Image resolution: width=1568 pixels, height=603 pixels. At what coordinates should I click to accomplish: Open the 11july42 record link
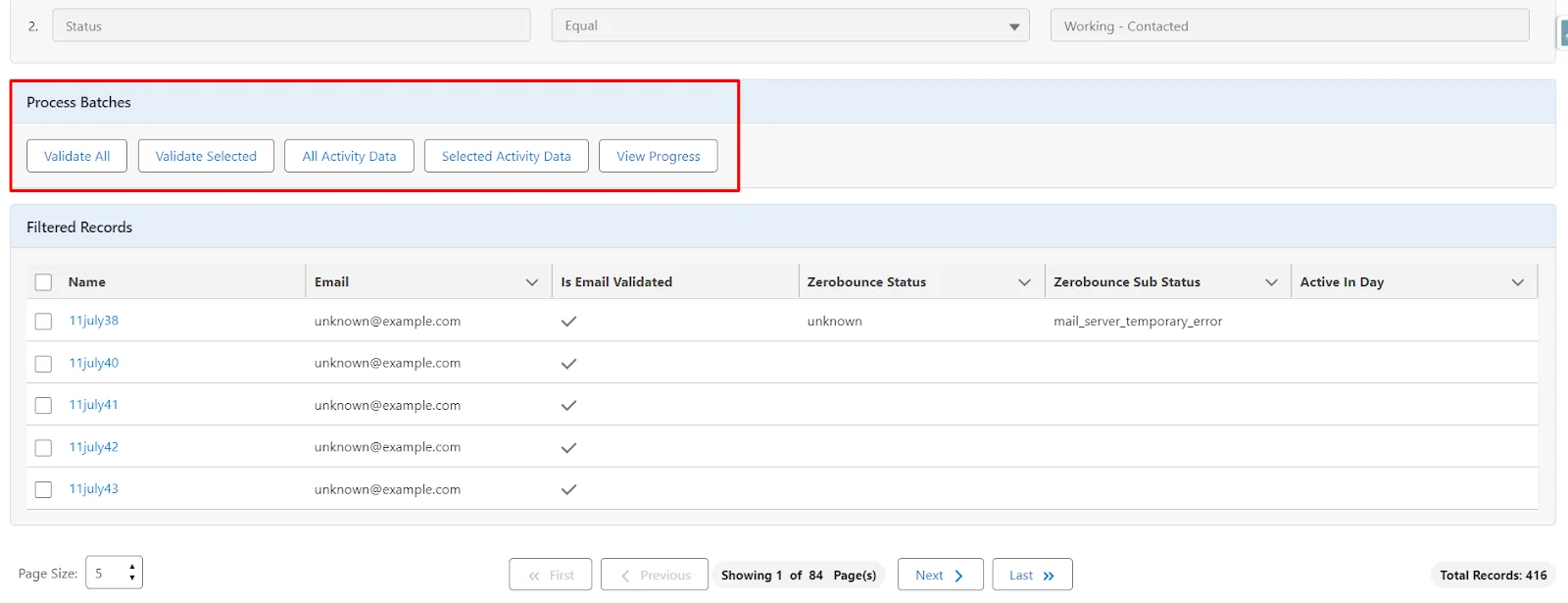[93, 447]
